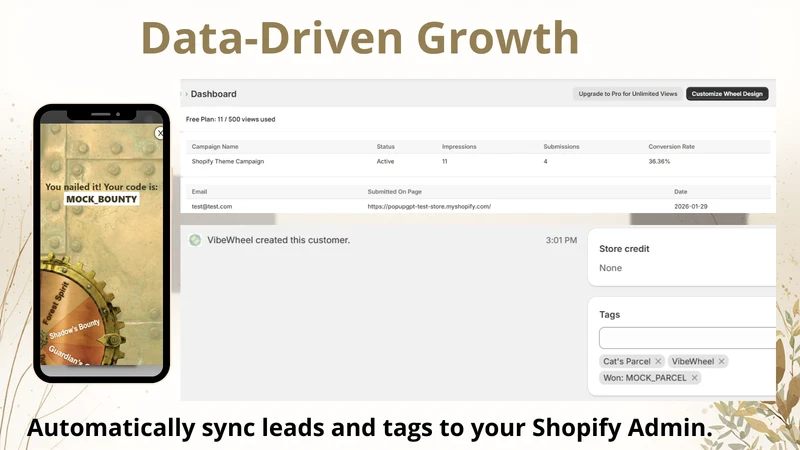This screenshot has width=800, height=450.
Task: Open the popupgpt-test-store.myshopify.com URL
Action: pos(429,207)
